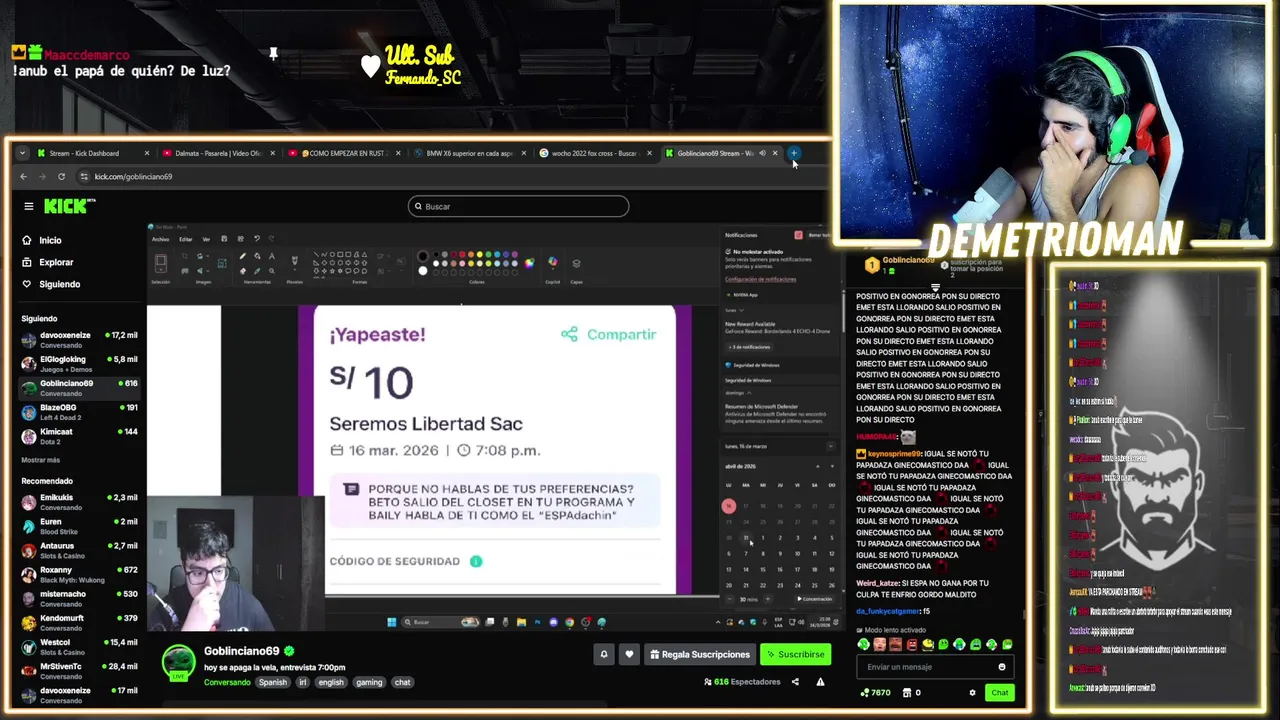Open the Paint color picker wheel

(529, 263)
